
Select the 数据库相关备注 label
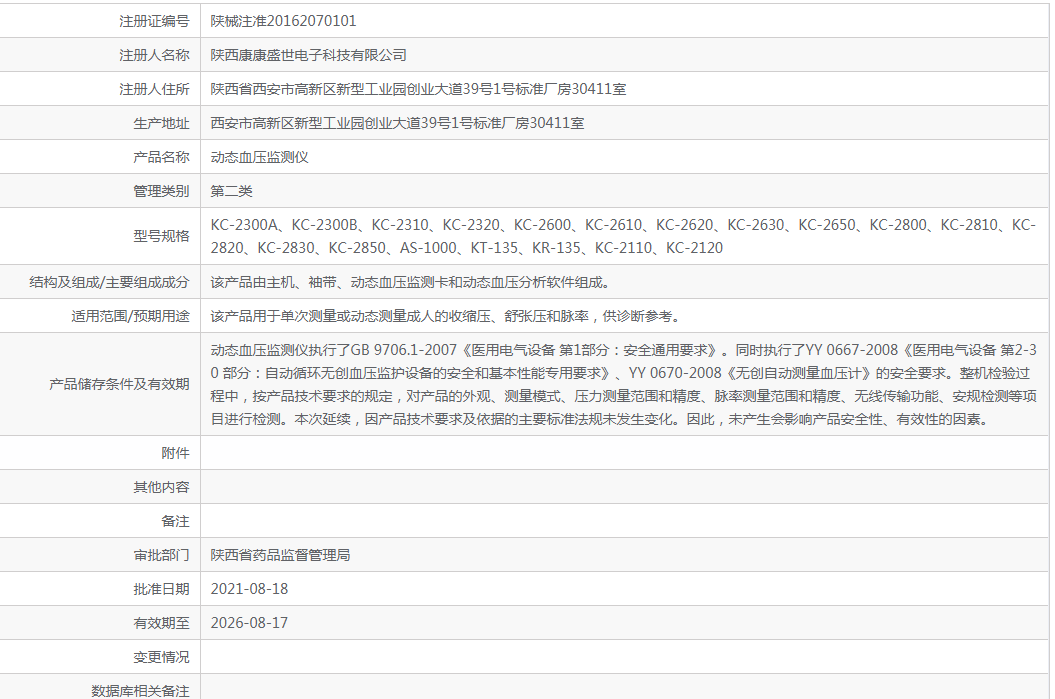pyautogui.click(x=140, y=691)
